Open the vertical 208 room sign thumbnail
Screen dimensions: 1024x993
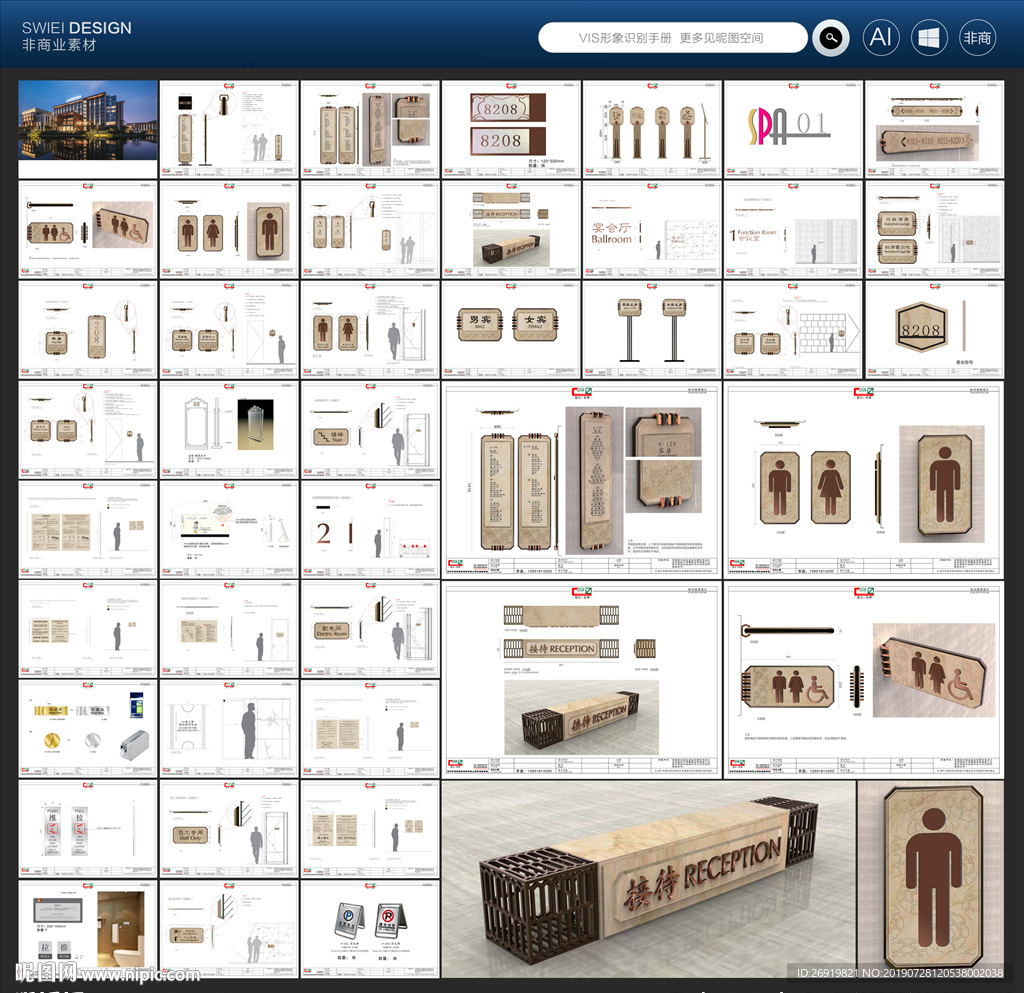point(88,330)
